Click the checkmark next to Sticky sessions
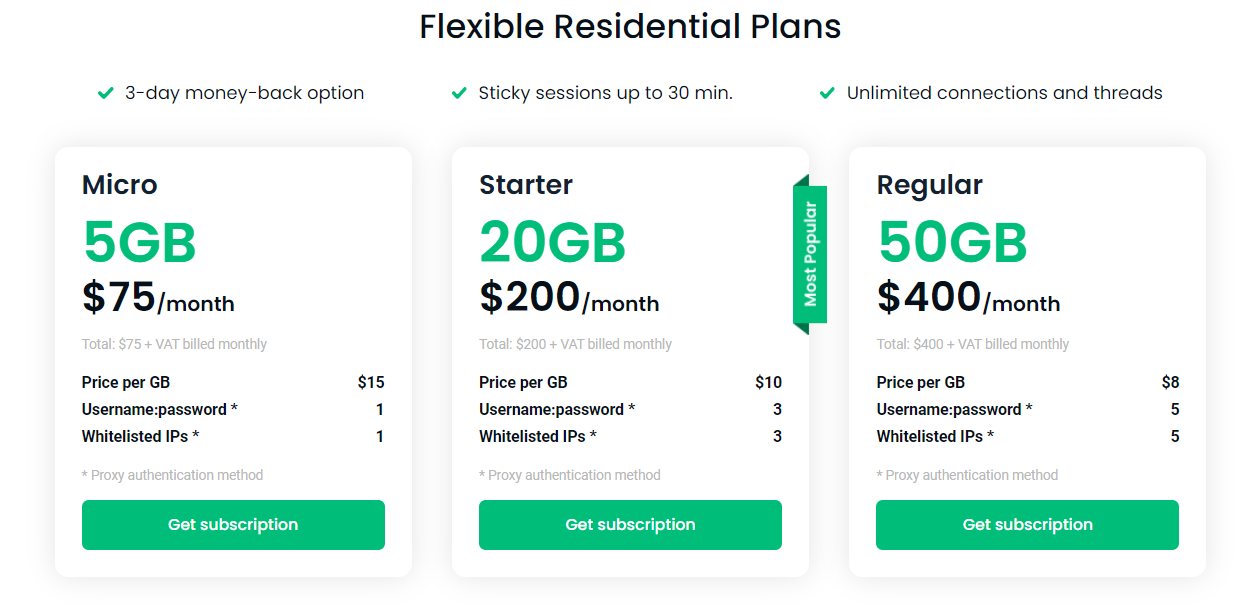This screenshot has height=610, width=1246. coord(459,93)
